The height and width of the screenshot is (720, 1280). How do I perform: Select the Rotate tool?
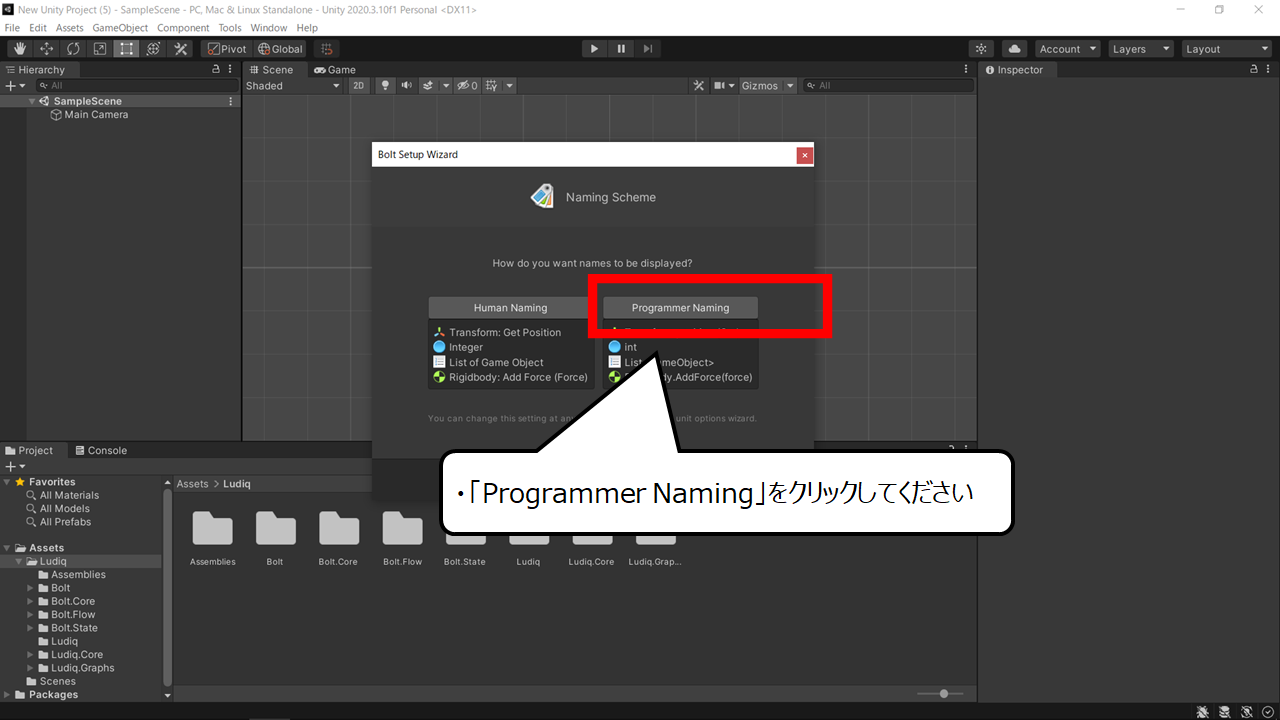click(x=73, y=49)
